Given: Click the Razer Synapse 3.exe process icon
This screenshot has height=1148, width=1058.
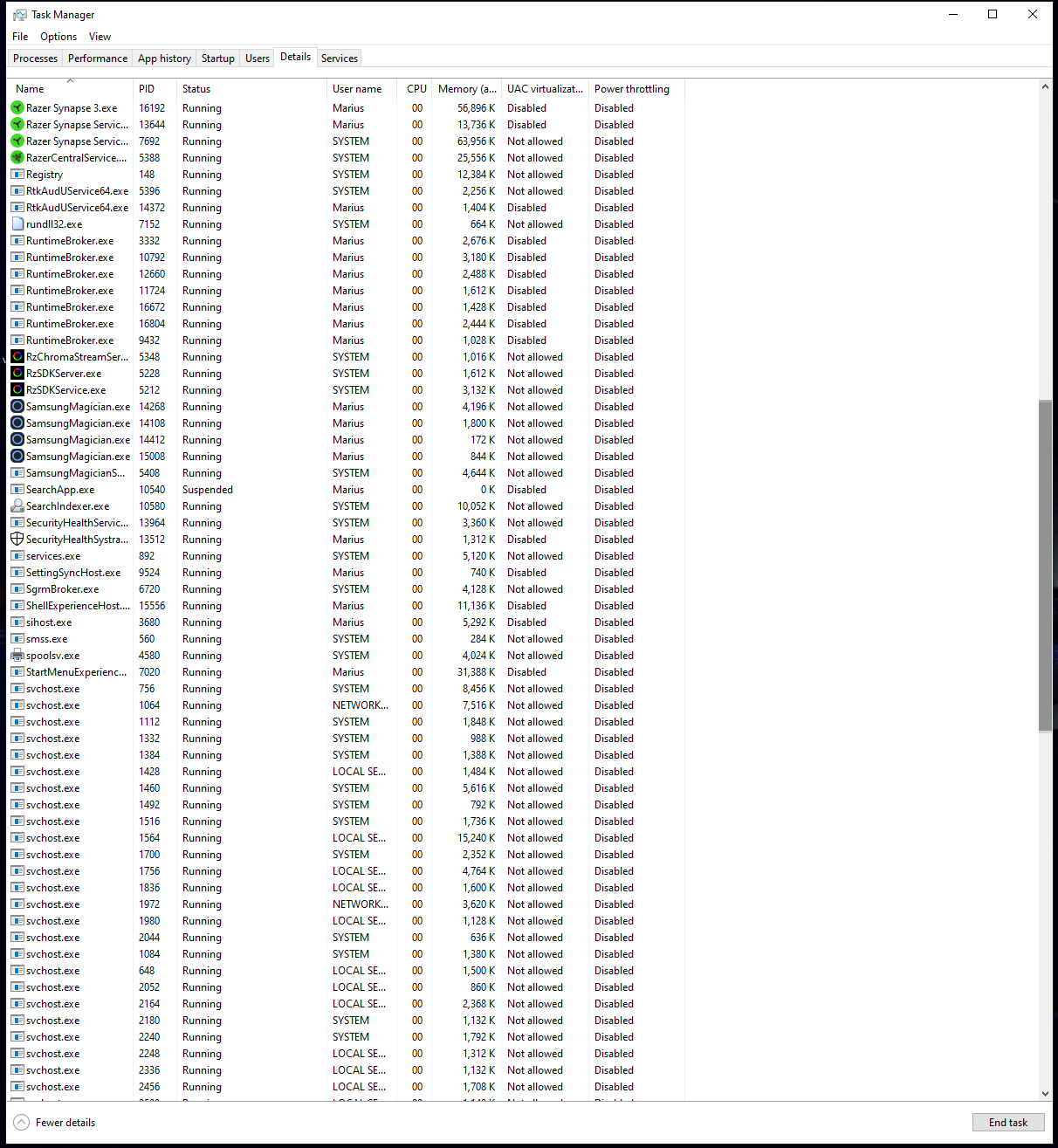Looking at the screenshot, I should [x=17, y=108].
